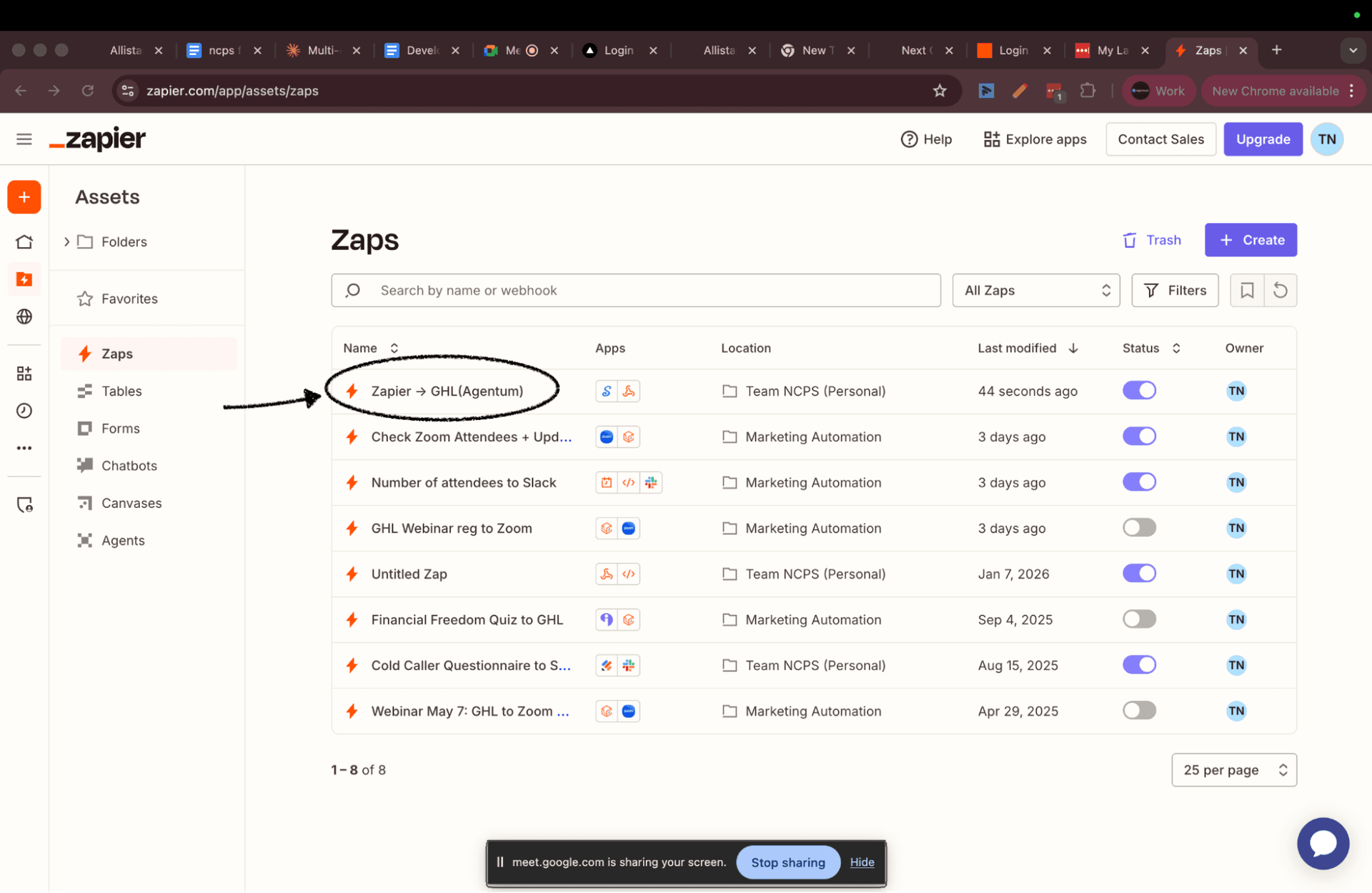Sort by Last modified column
The width and height of the screenshot is (1372, 893).
point(1028,349)
